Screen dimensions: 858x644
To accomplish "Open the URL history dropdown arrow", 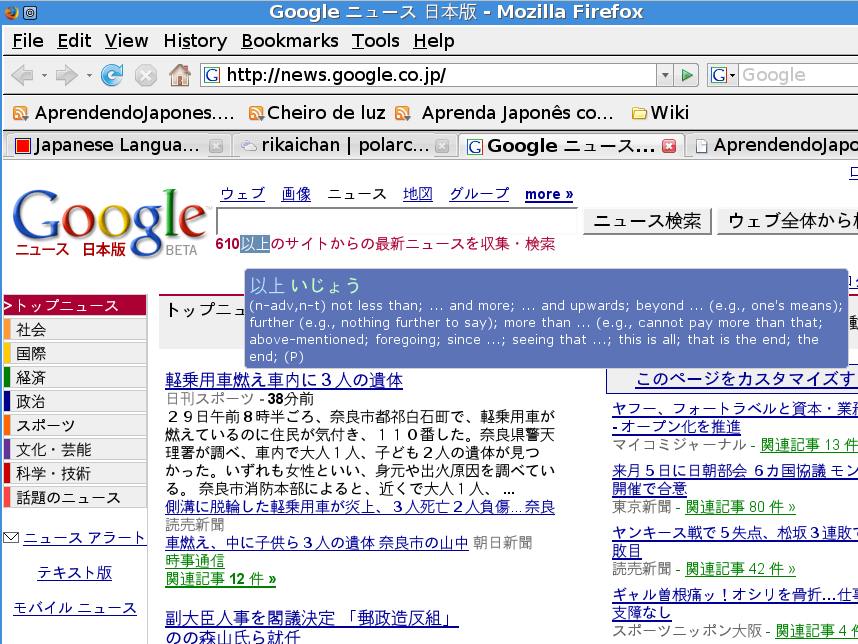I will [x=664, y=75].
